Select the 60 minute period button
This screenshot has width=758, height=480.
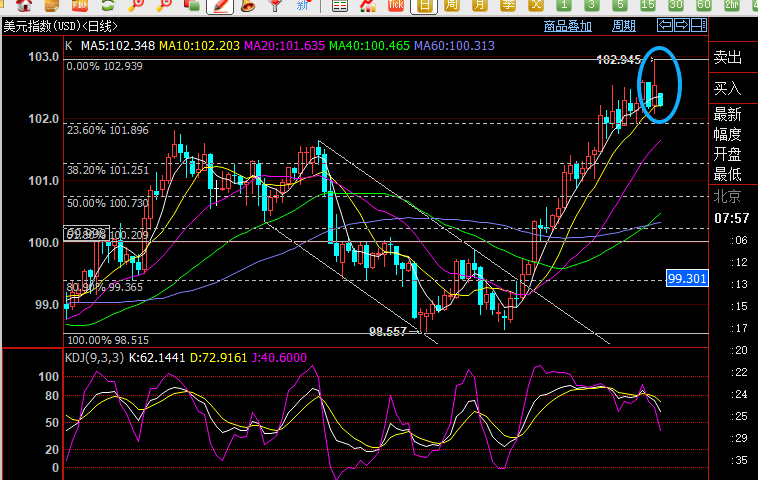(704, 5)
